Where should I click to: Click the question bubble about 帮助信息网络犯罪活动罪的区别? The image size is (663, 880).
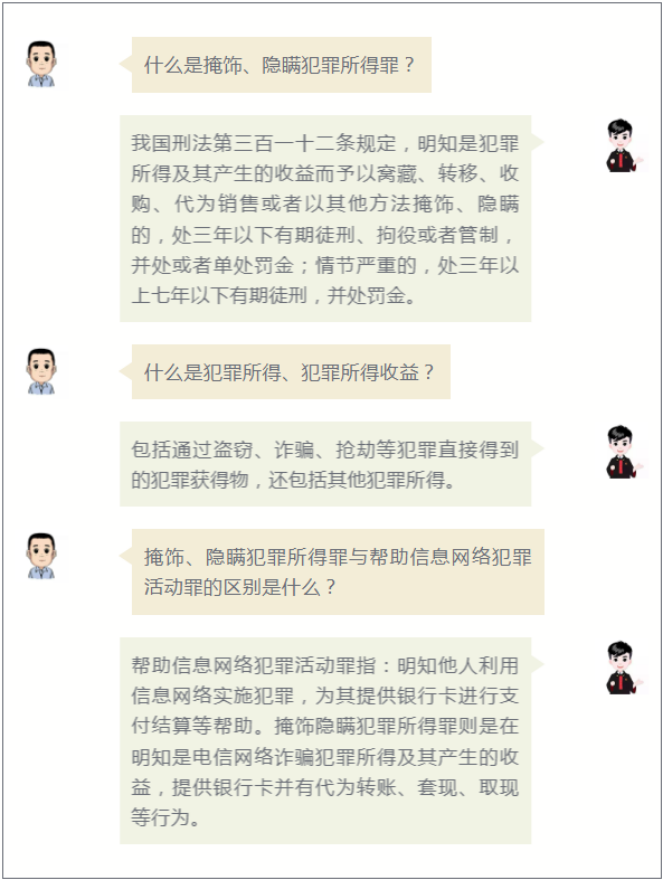click(x=338, y=571)
